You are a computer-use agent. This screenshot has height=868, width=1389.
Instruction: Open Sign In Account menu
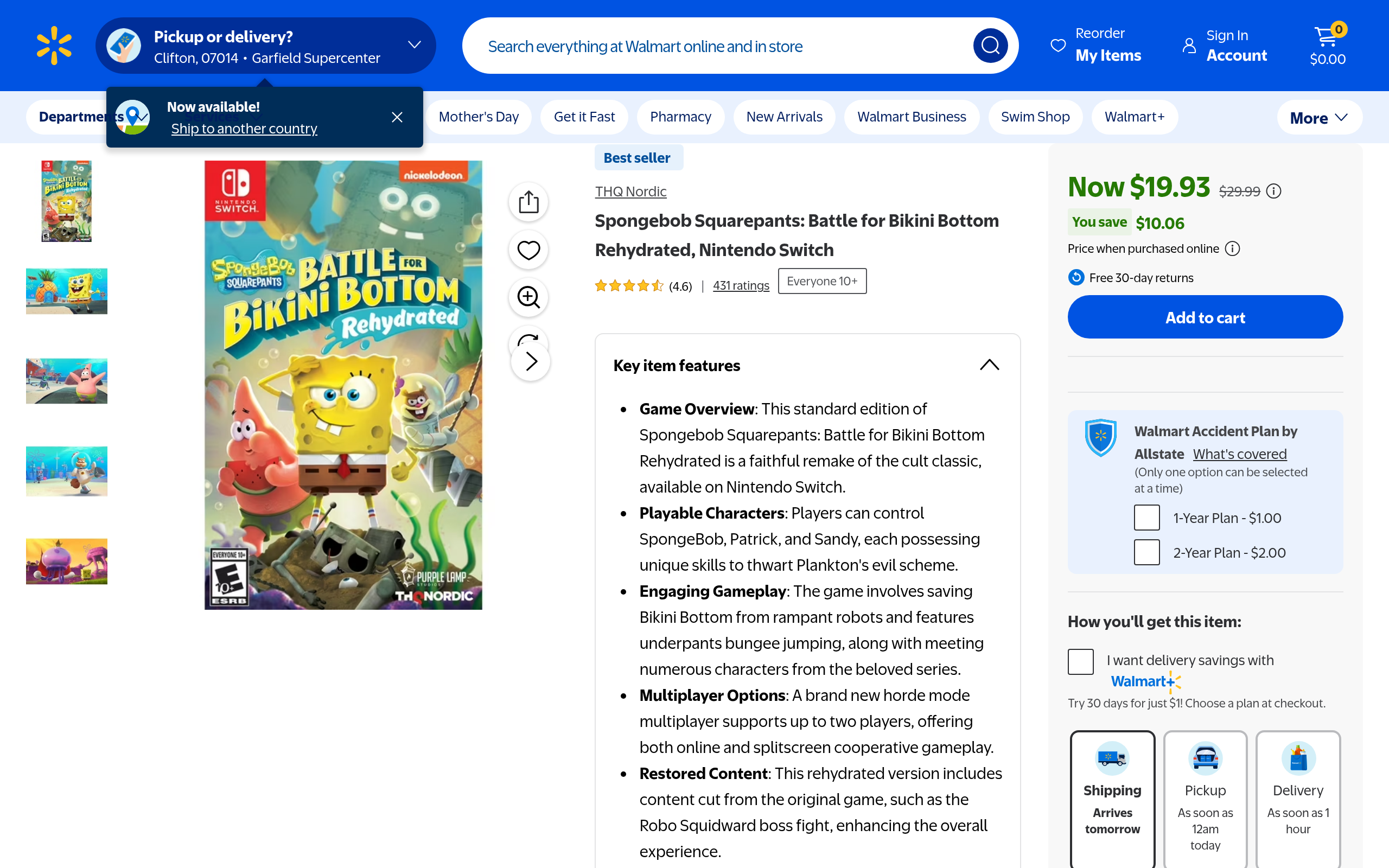point(1225,46)
